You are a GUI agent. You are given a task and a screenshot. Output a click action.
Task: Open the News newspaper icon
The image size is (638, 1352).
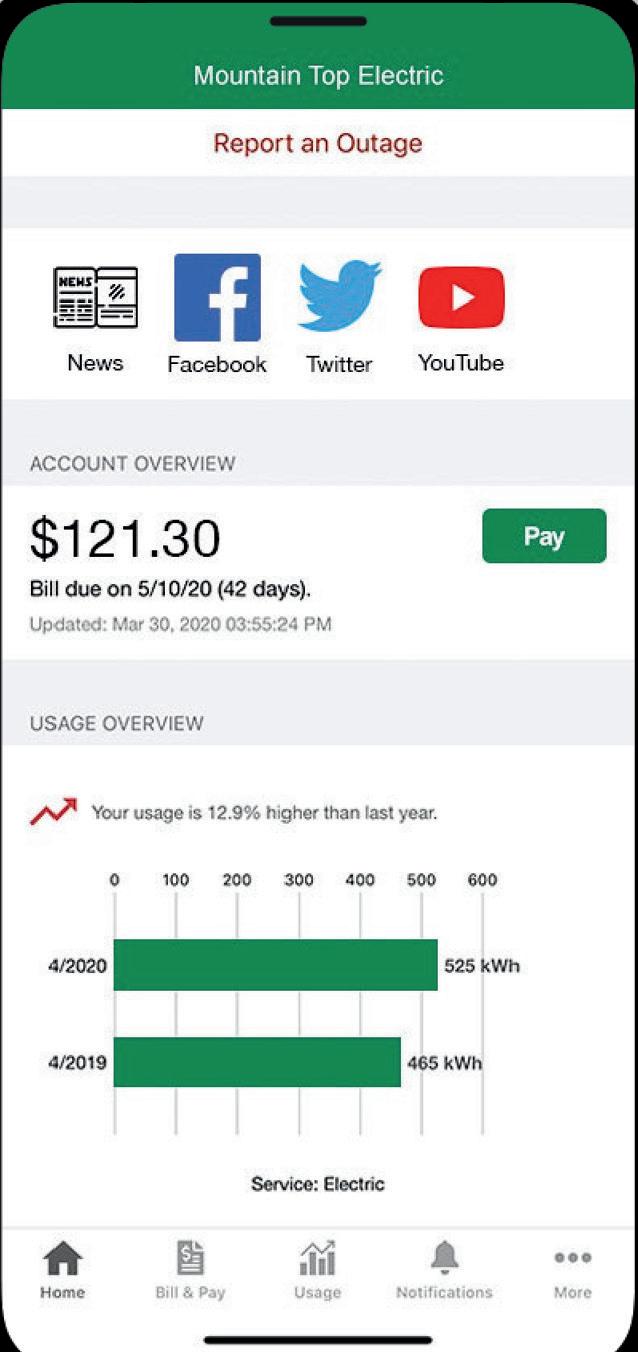(x=95, y=298)
